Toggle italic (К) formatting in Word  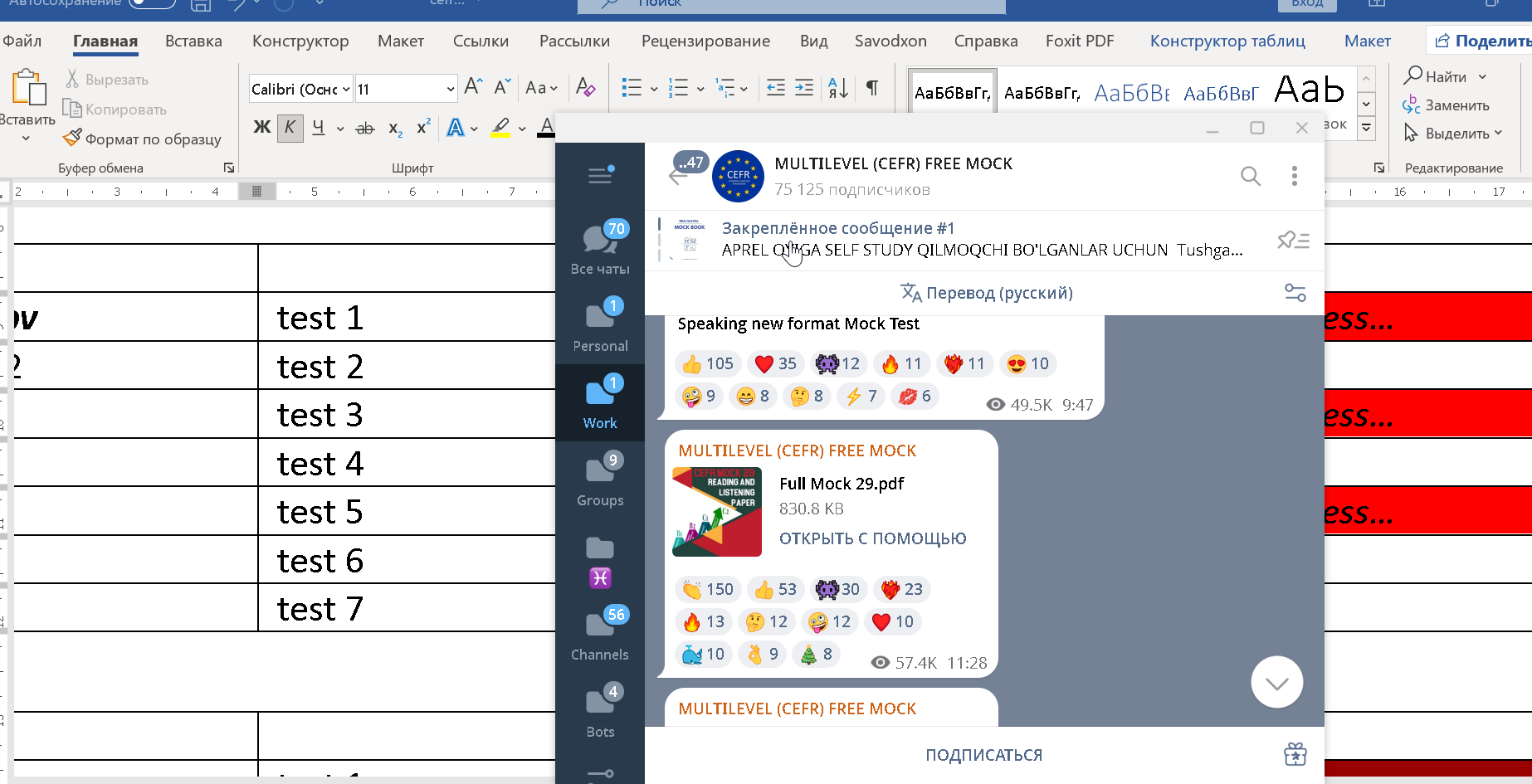[x=290, y=127]
